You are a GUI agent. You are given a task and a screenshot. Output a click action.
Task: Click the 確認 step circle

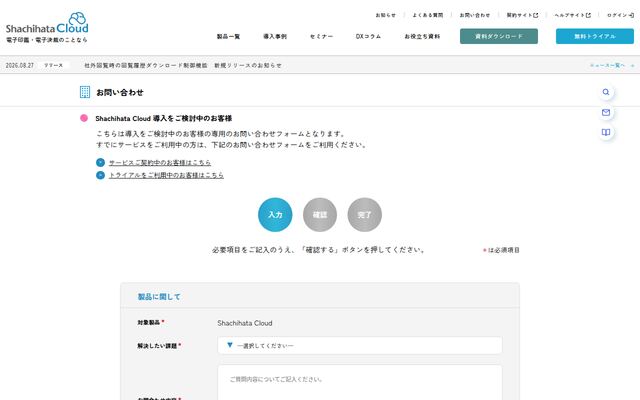[320, 215]
